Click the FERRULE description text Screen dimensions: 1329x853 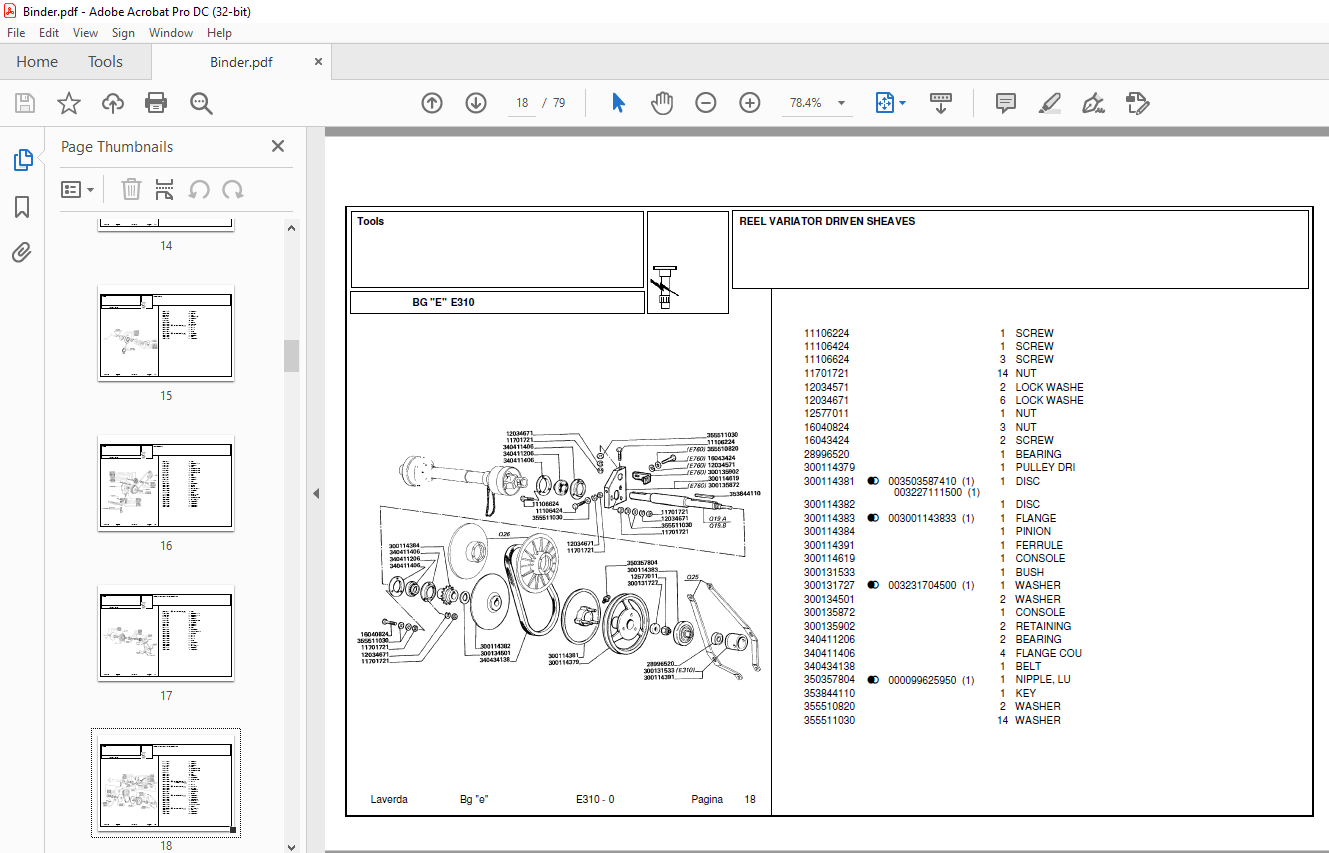[x=1039, y=545]
